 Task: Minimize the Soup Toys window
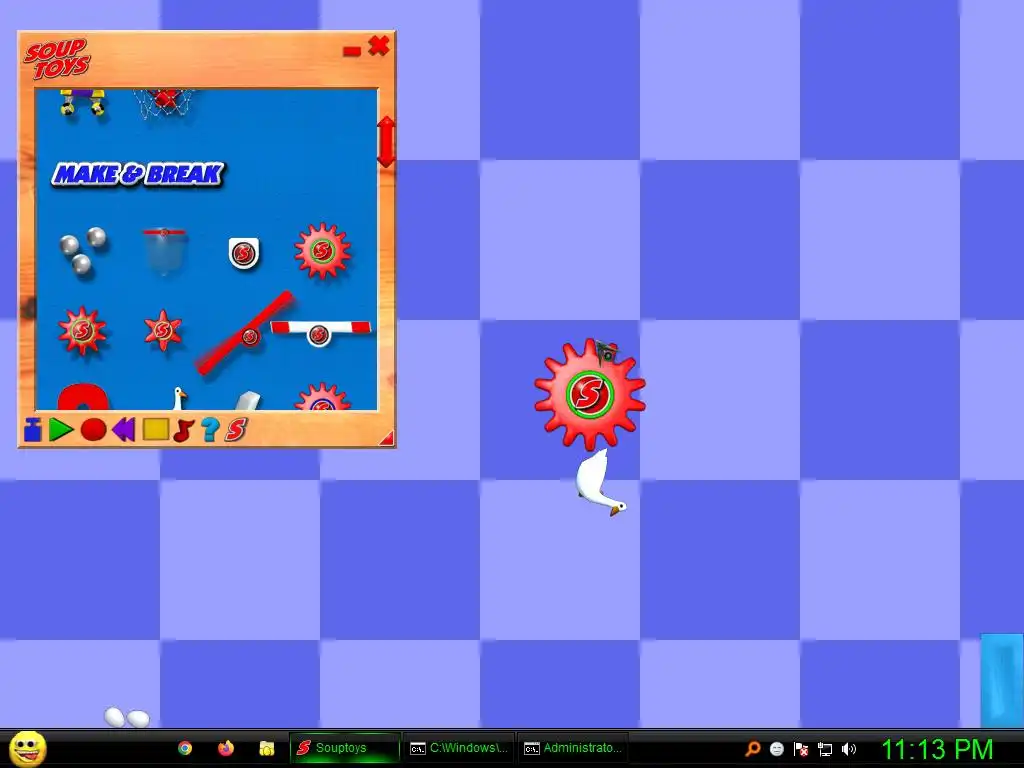tap(352, 51)
